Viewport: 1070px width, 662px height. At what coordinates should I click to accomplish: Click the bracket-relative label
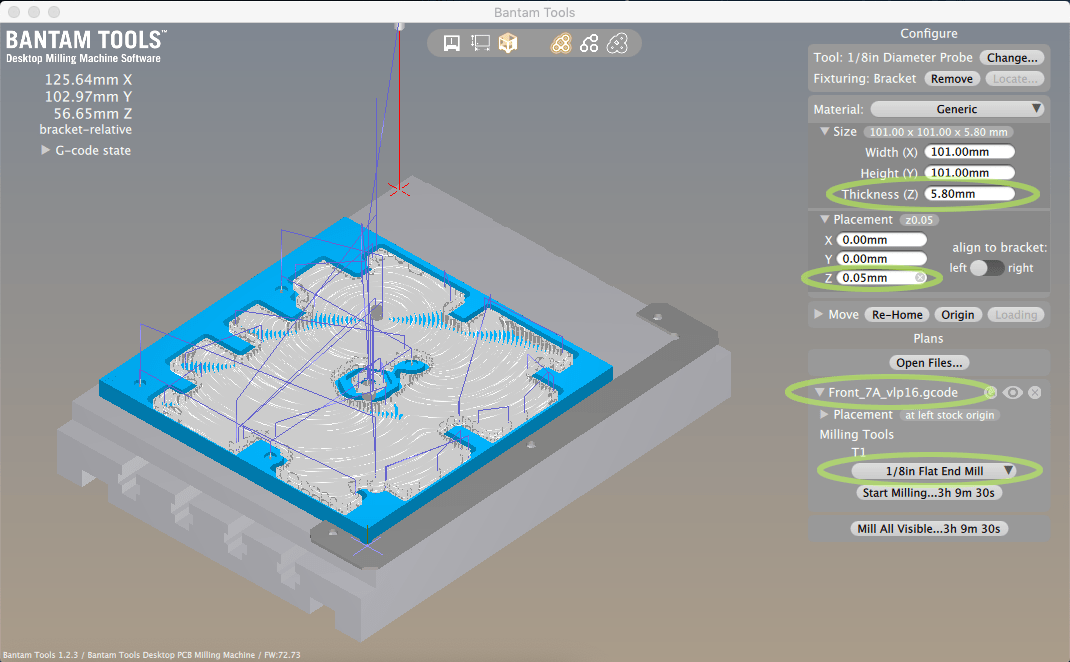pyautogui.click(x=85, y=130)
